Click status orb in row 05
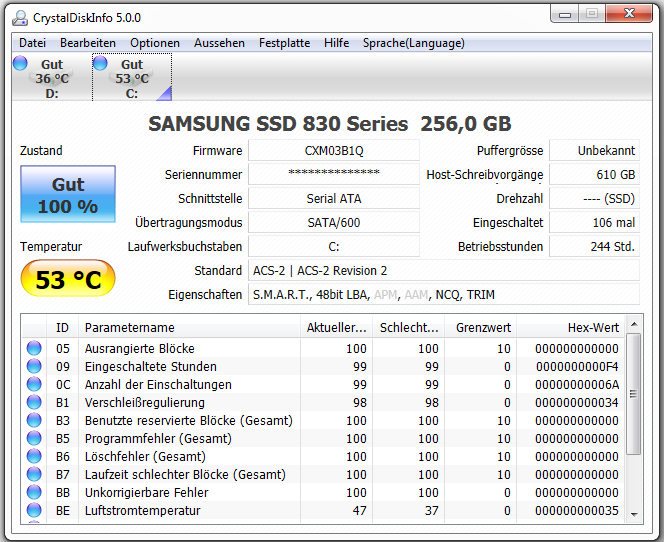 coord(34,348)
